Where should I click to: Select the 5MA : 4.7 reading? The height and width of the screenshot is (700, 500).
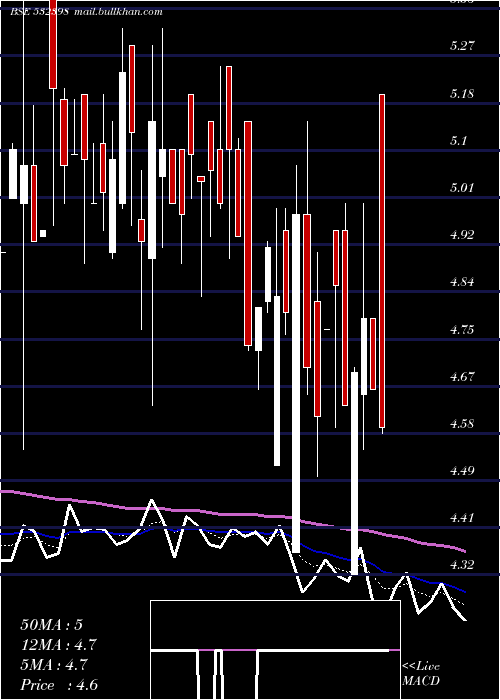(x=54, y=665)
